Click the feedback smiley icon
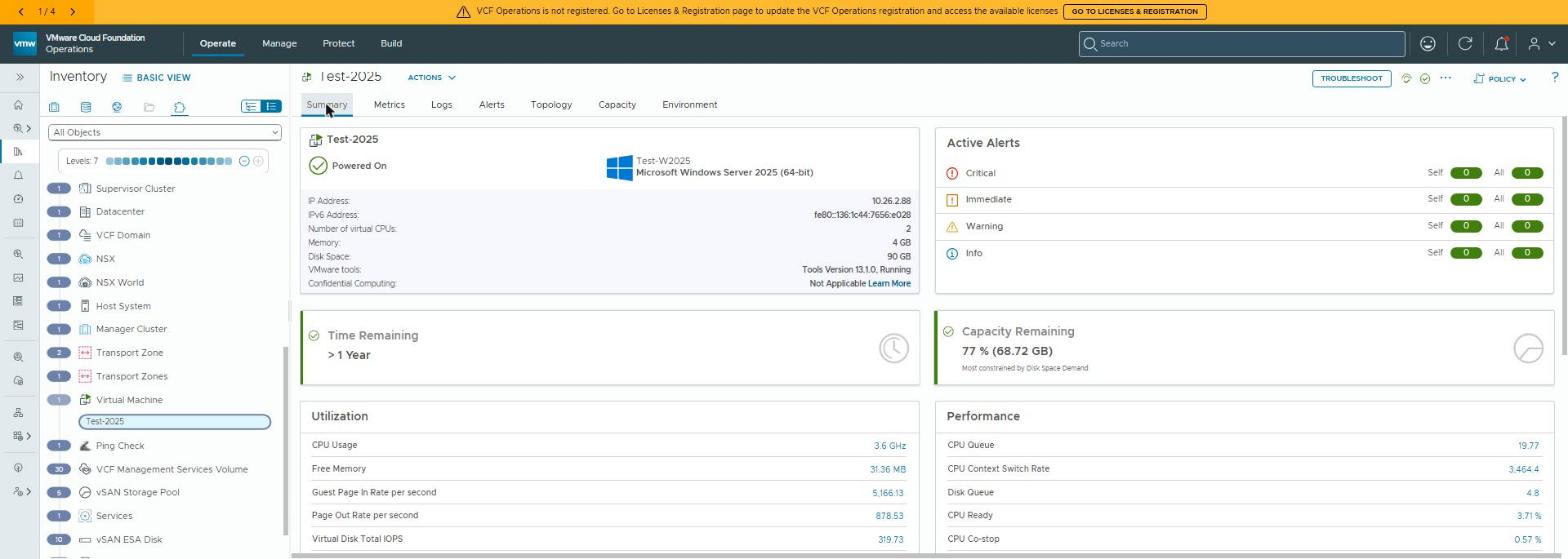The width and height of the screenshot is (1568, 559). point(1428,44)
